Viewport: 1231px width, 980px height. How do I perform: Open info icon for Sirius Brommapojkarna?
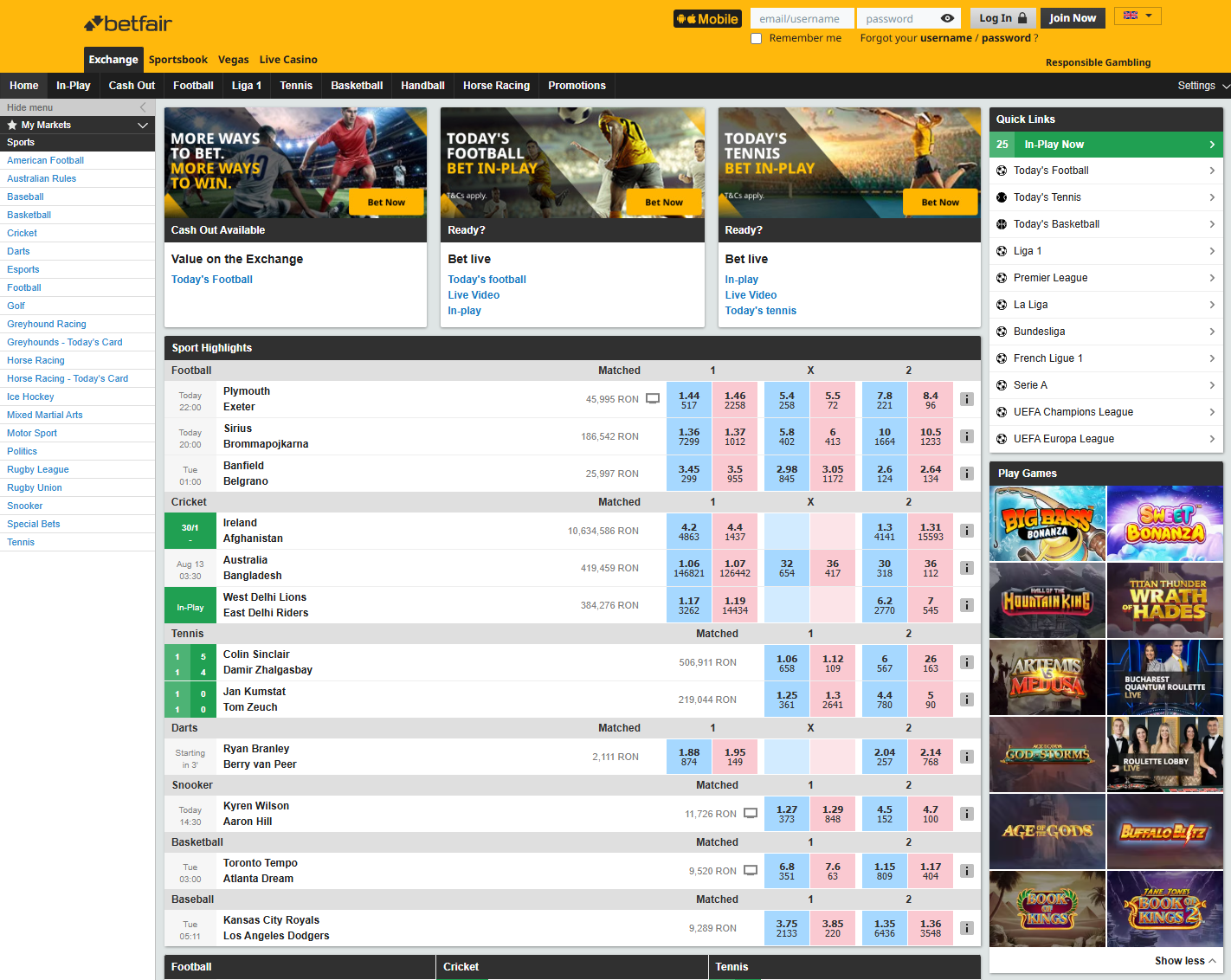tap(967, 436)
